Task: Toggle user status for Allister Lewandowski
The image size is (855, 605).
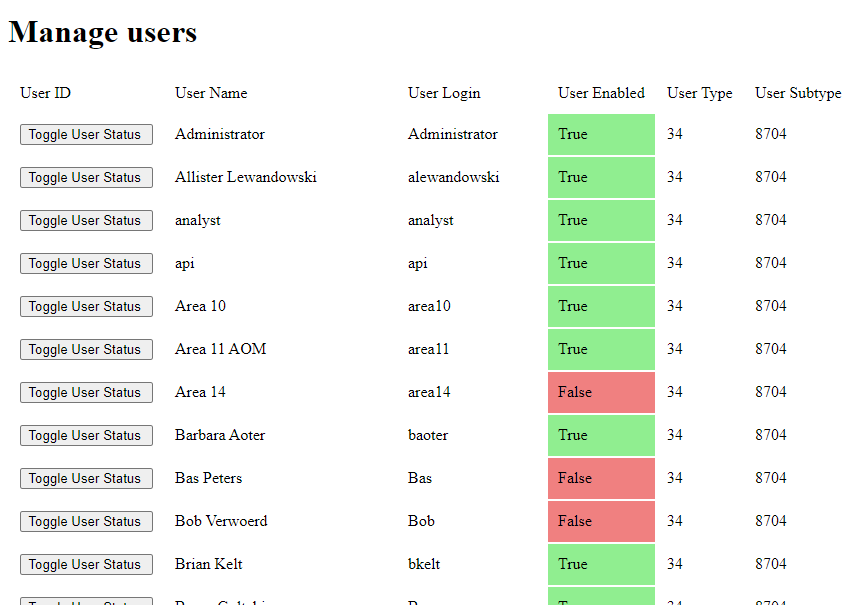Action: pyautogui.click(x=86, y=177)
